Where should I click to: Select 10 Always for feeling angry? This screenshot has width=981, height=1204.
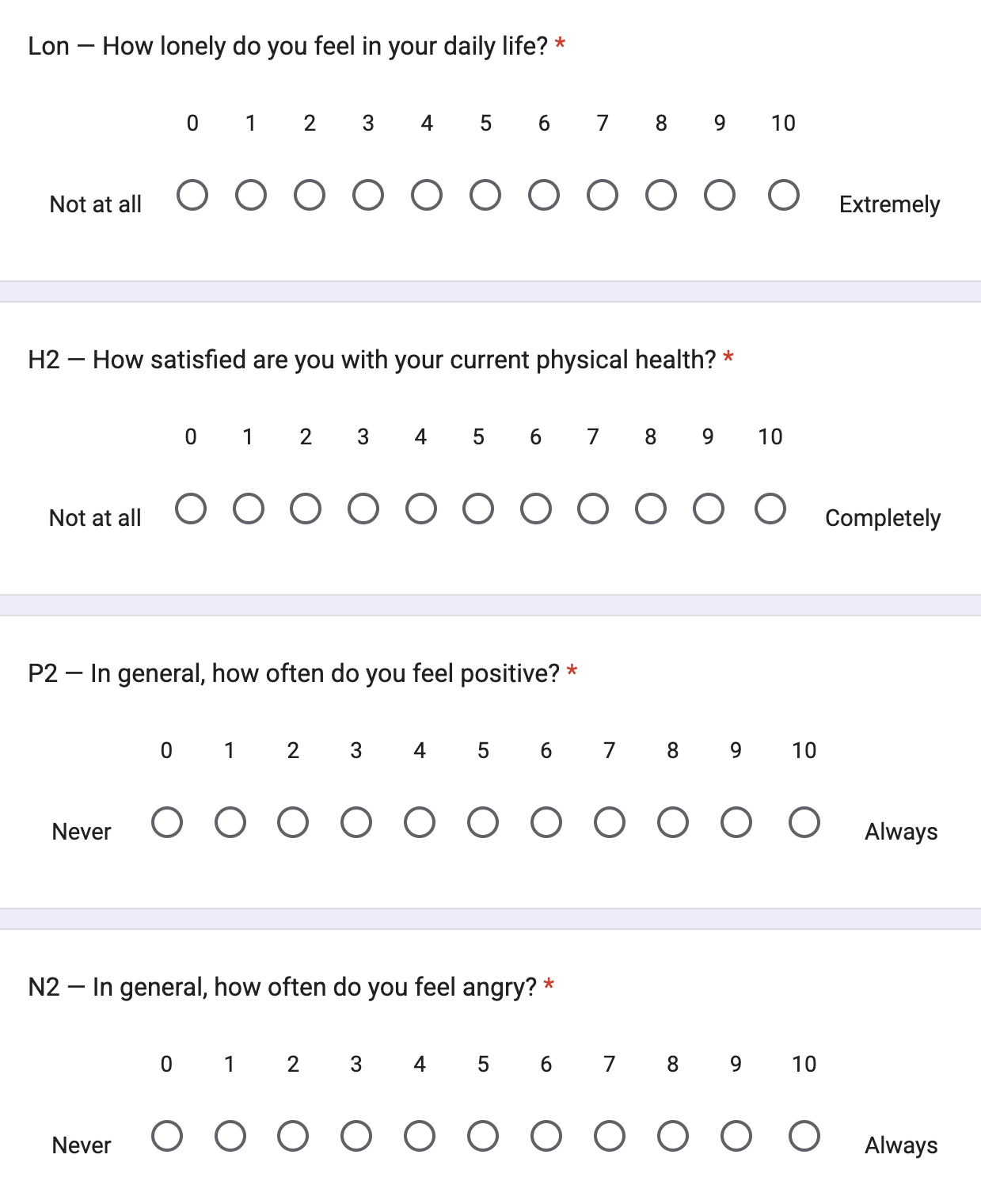point(804,1136)
